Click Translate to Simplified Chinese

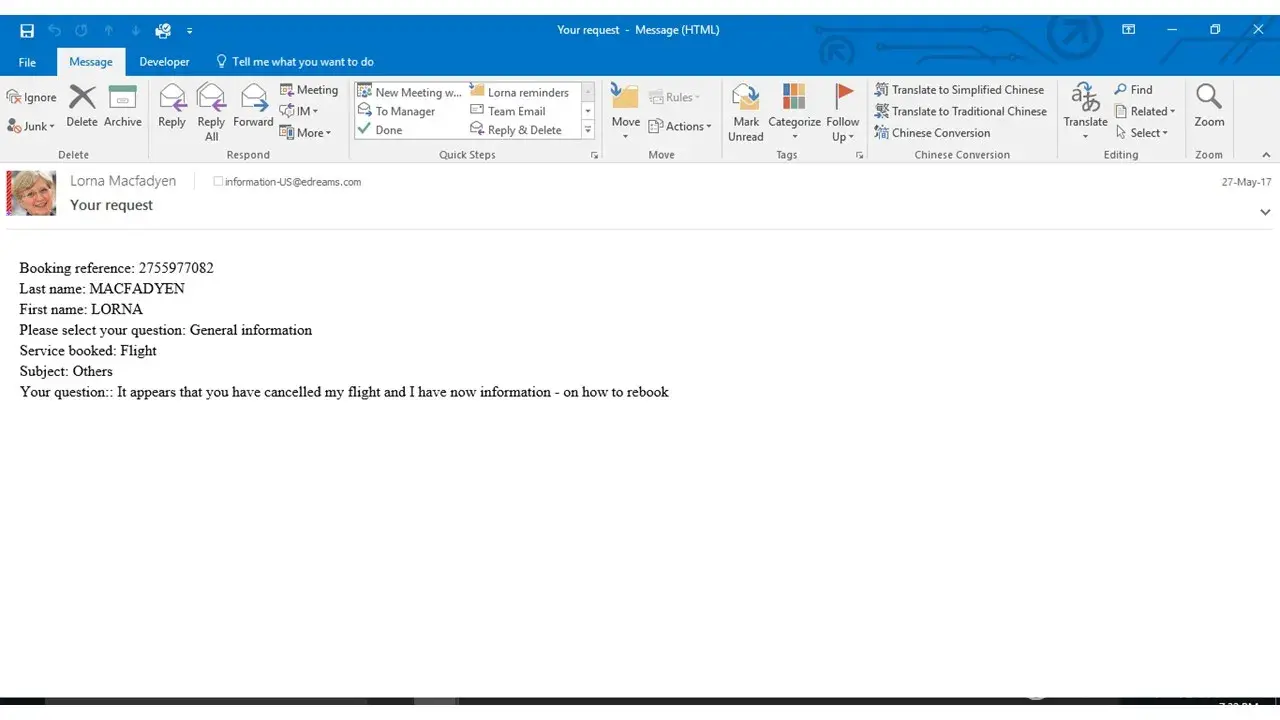(959, 90)
